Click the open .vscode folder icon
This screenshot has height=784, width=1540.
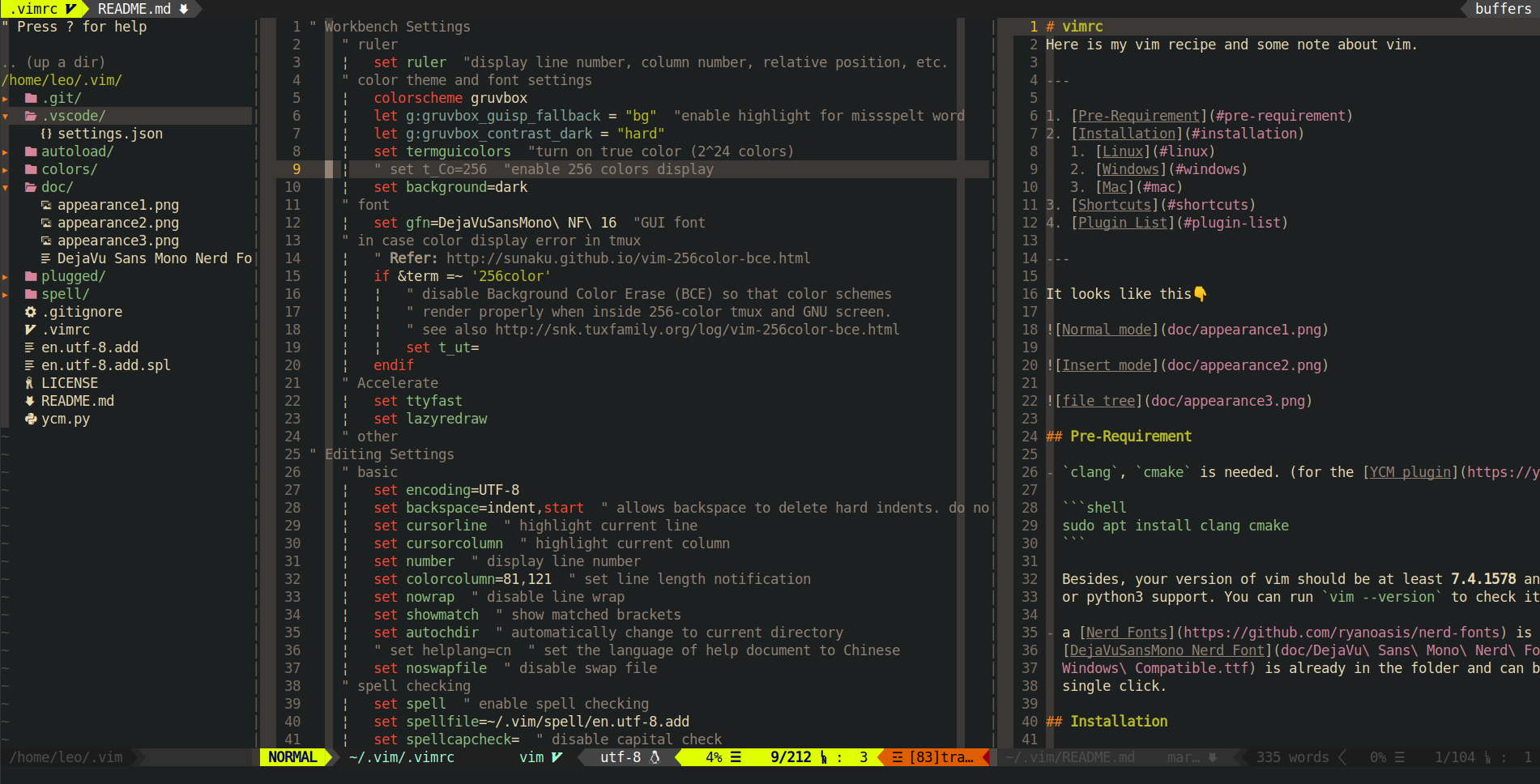[x=31, y=116]
